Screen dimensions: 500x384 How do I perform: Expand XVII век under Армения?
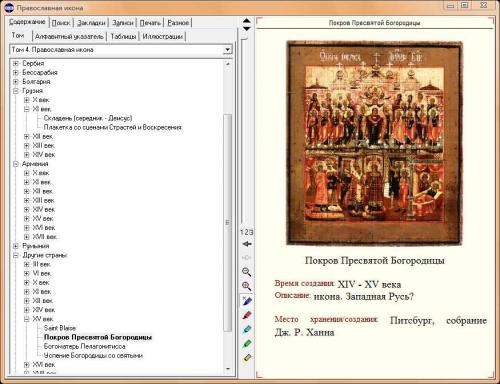point(27,237)
